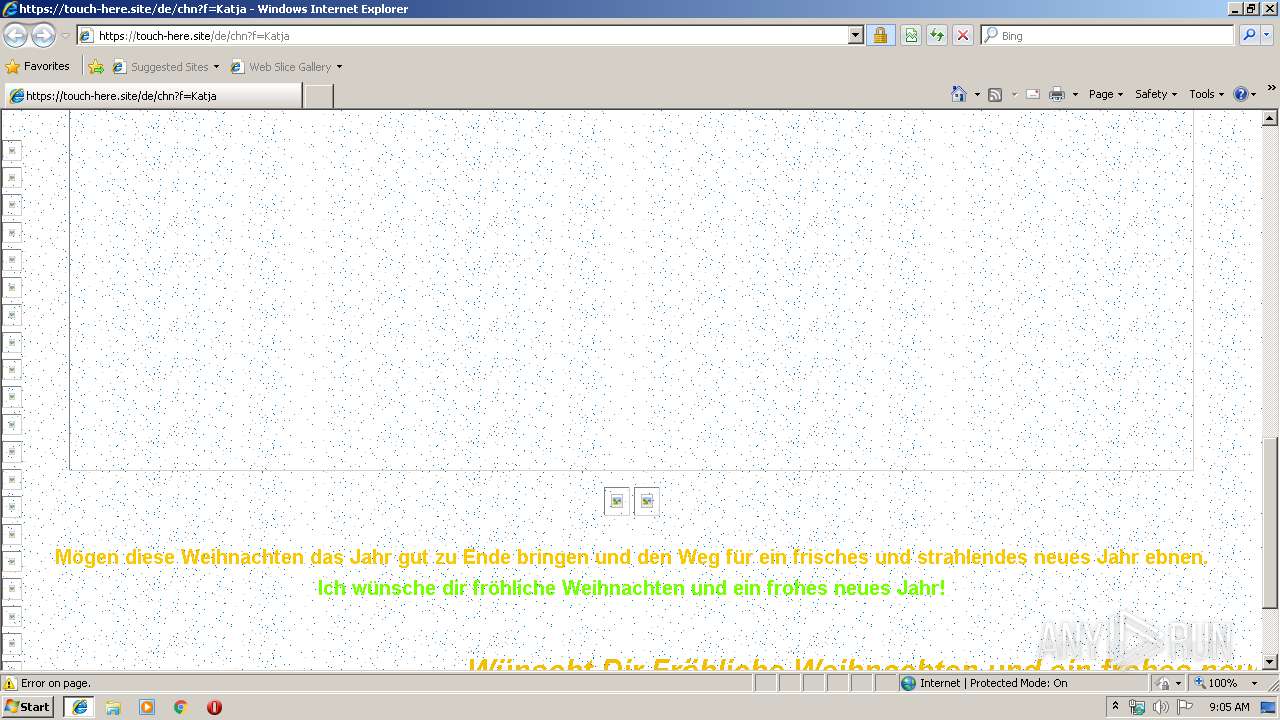Open Favorites star button
Image resolution: width=1280 pixels, height=720 pixels.
(37, 67)
